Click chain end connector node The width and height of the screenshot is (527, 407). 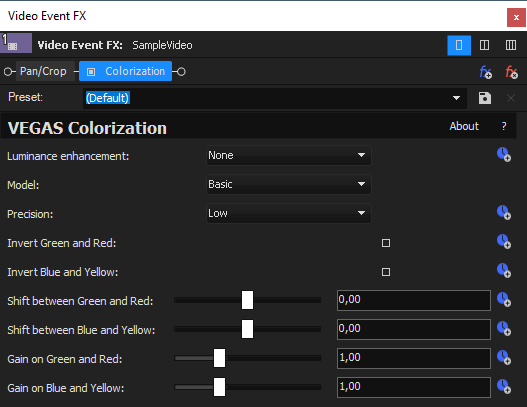click(181, 72)
